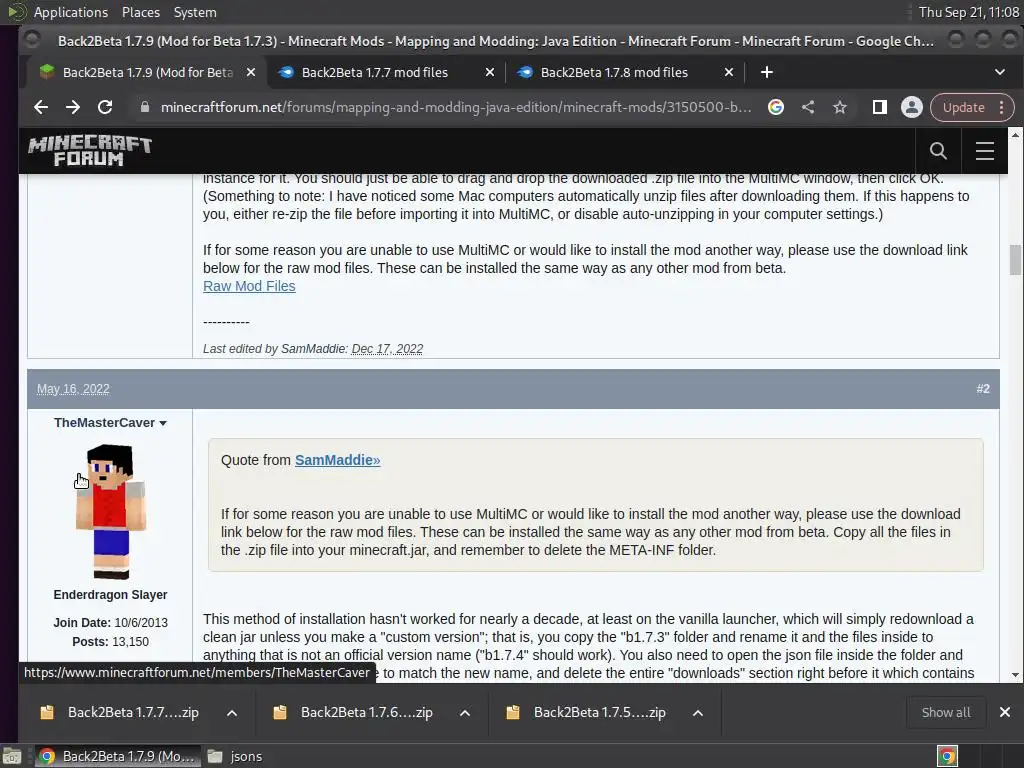1024x768 pixels.
Task: Select the Back2Beta 1.7.9 forum tab
Action: point(148,72)
